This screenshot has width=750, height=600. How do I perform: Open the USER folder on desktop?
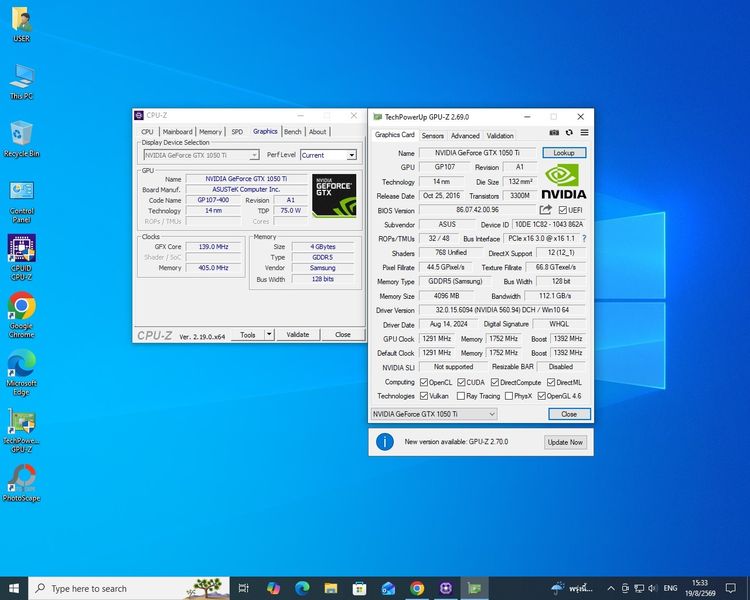pyautogui.click(x=21, y=25)
